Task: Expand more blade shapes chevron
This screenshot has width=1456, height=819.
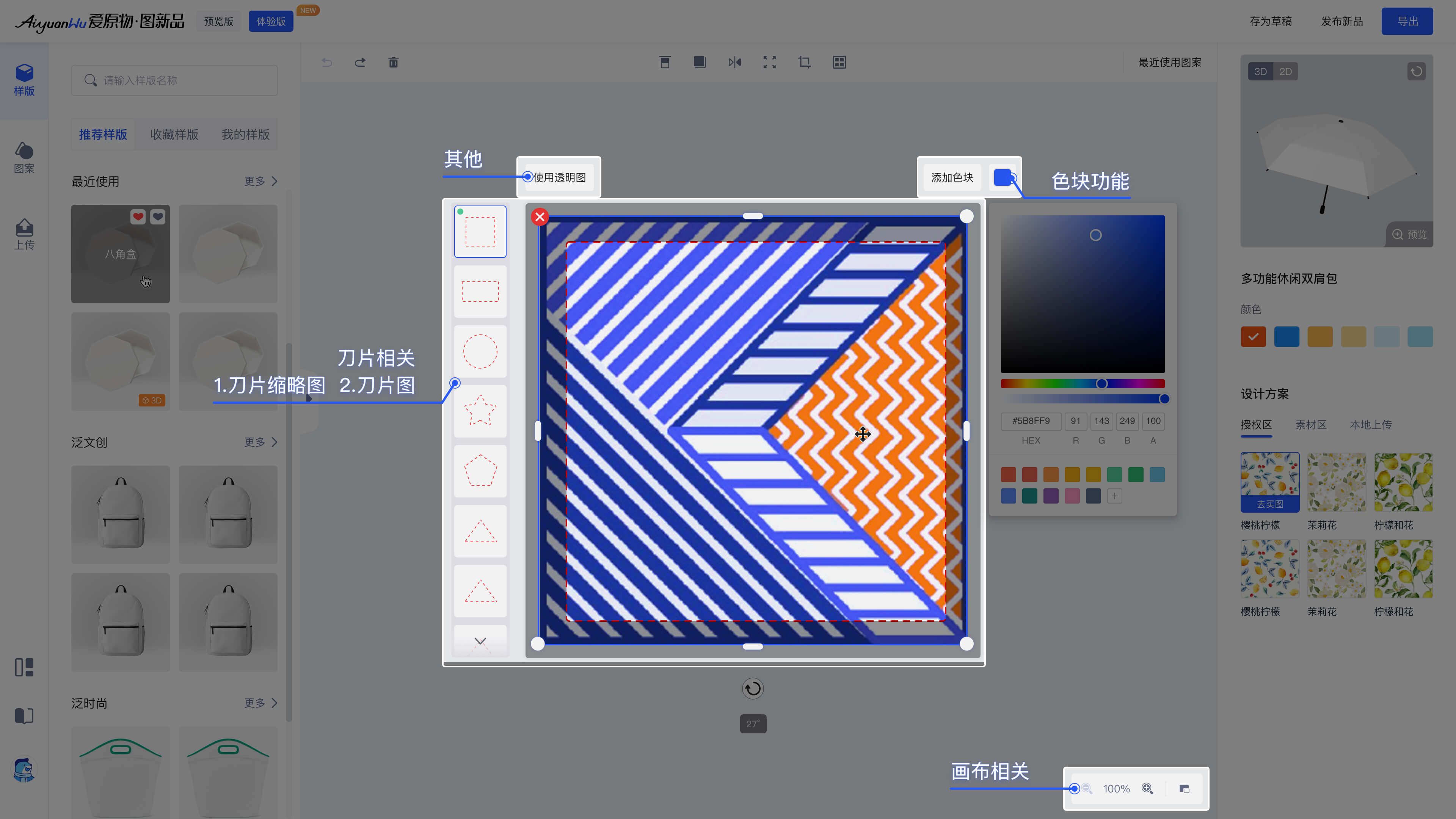Action: click(x=480, y=641)
